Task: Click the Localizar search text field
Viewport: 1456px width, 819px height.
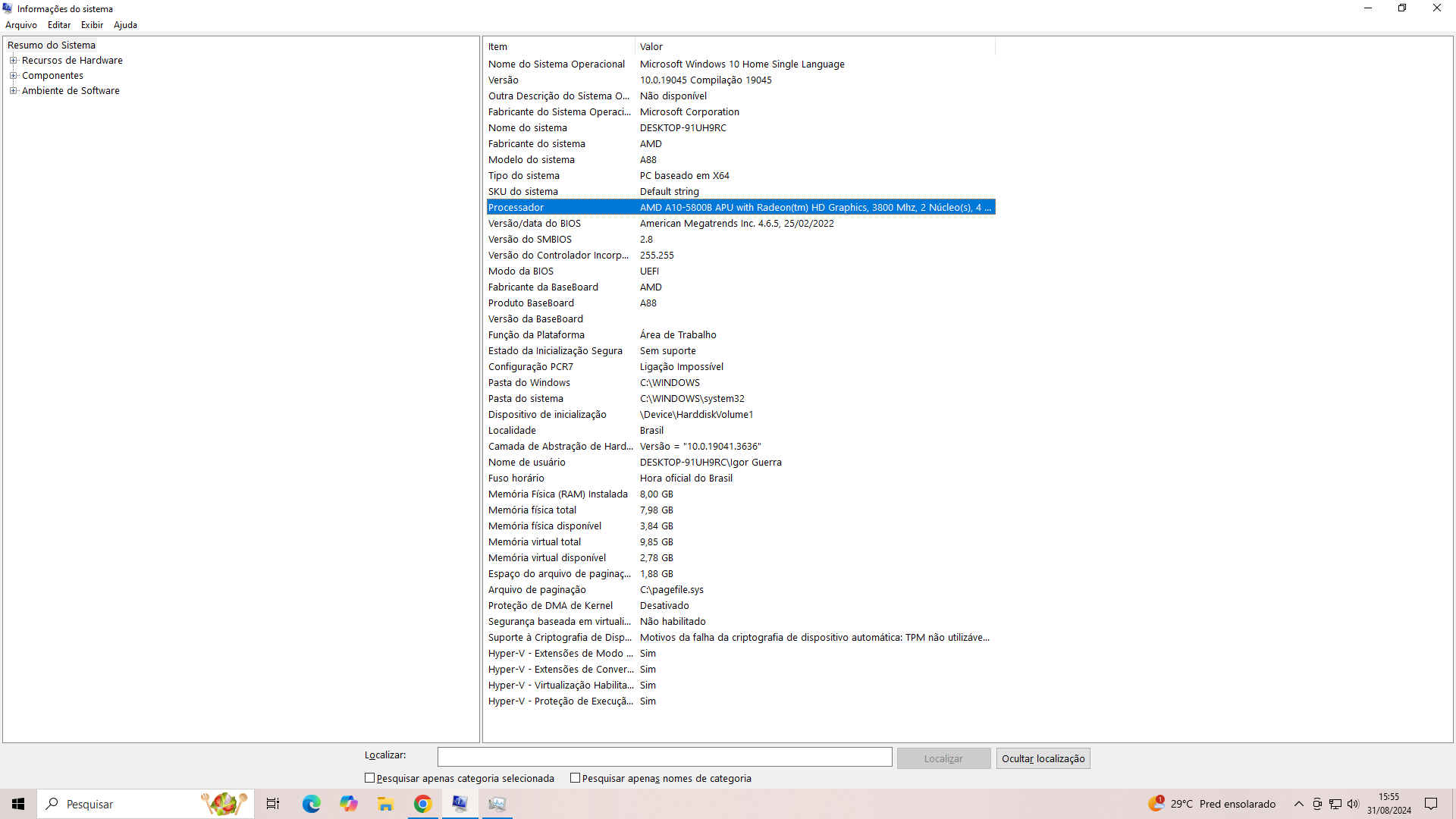Action: click(x=664, y=758)
